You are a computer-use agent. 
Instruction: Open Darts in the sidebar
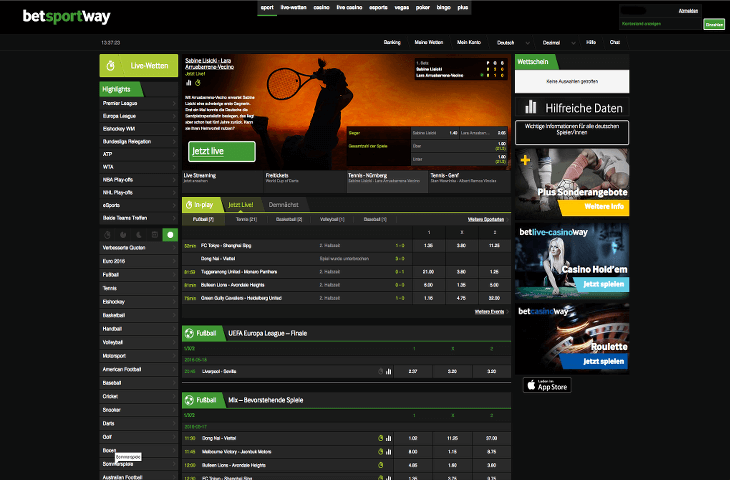(x=139, y=423)
